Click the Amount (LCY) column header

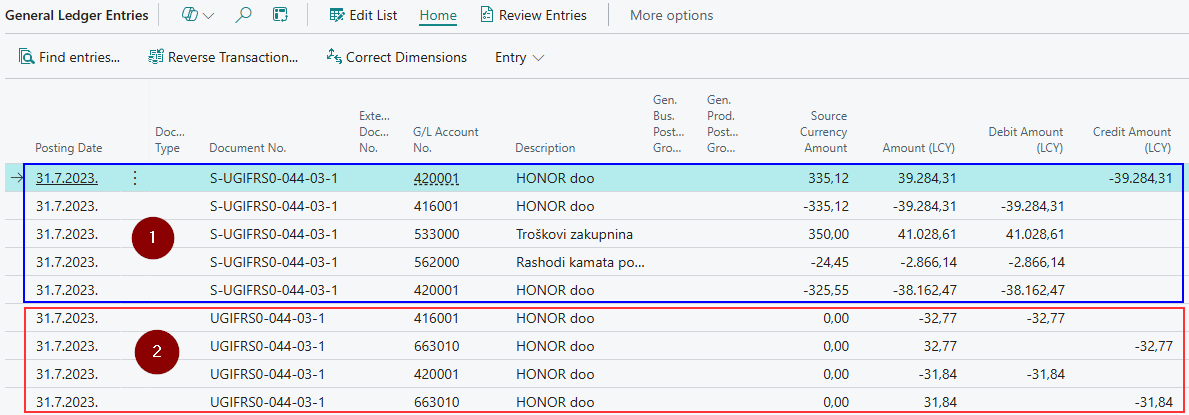tap(919, 148)
